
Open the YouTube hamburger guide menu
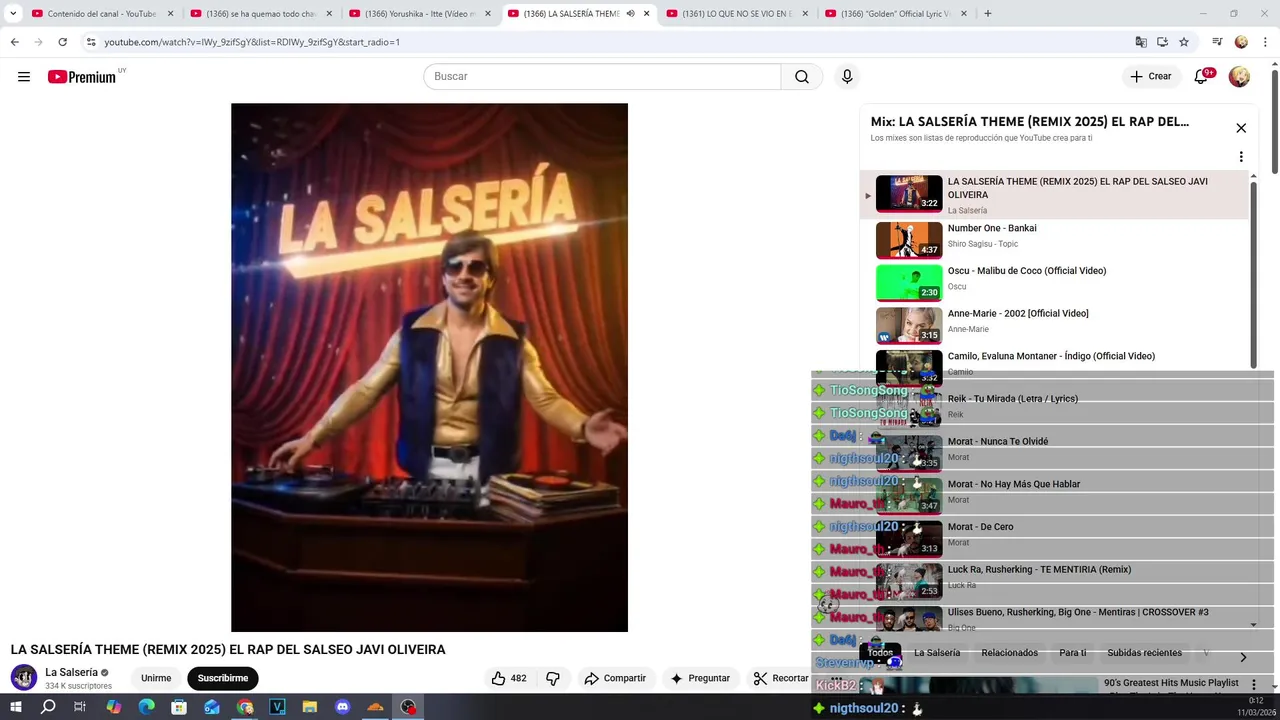(x=24, y=77)
